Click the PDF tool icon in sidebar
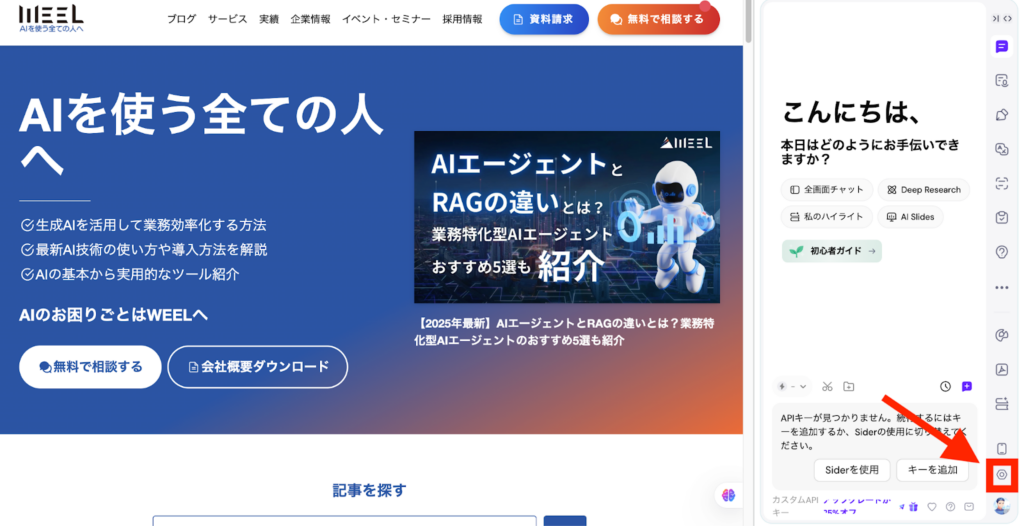The image size is (1024, 526). pos(1001,369)
